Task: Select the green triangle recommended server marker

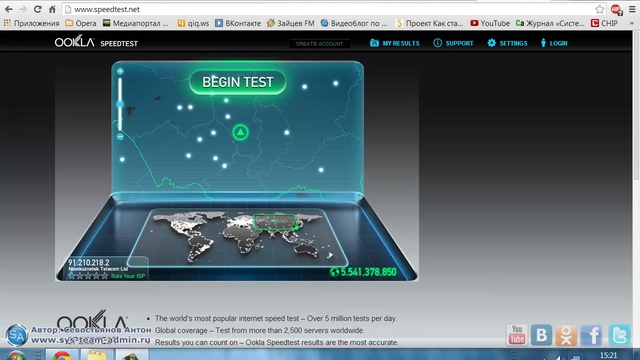Action: click(240, 132)
